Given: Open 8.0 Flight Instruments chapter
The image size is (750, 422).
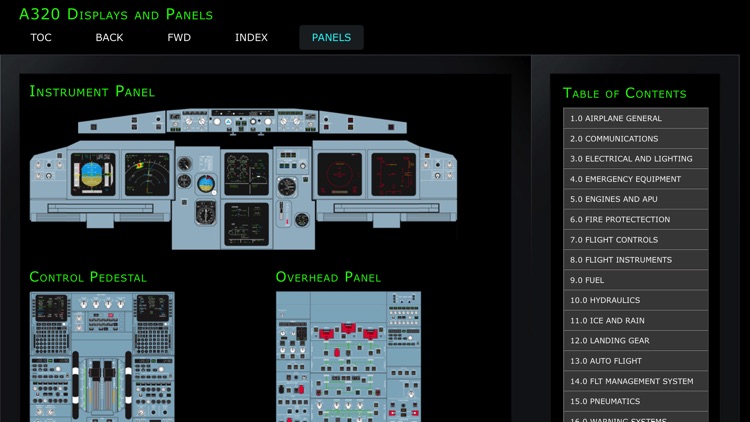Looking at the screenshot, I should 636,260.
